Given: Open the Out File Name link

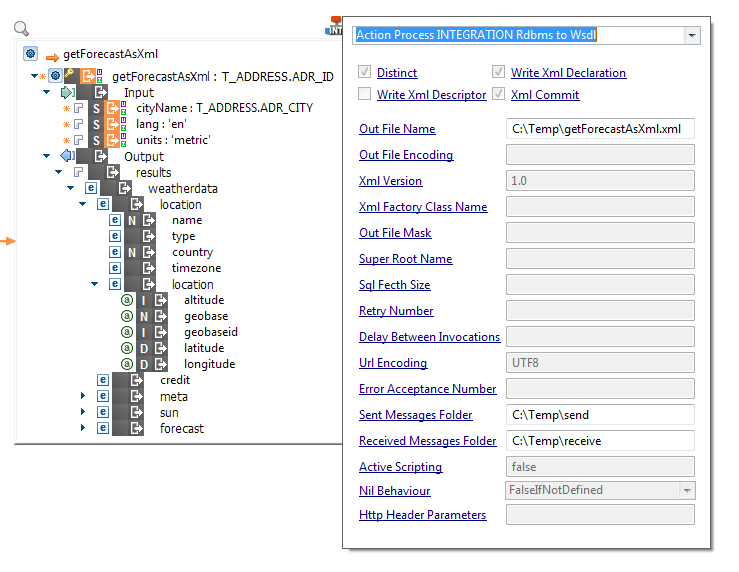Looking at the screenshot, I should 397,129.
